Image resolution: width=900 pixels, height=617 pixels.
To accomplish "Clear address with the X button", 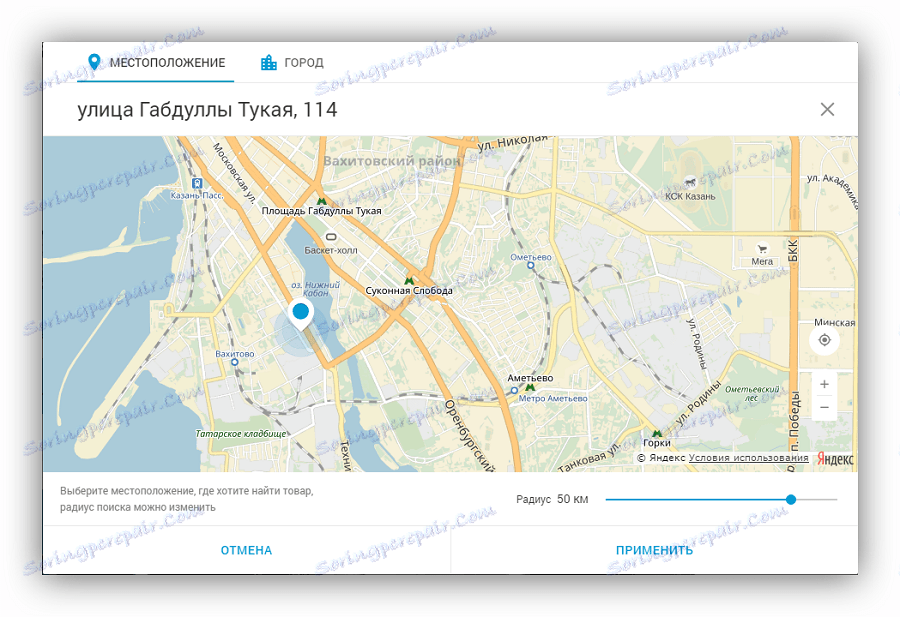I will coord(827,109).
